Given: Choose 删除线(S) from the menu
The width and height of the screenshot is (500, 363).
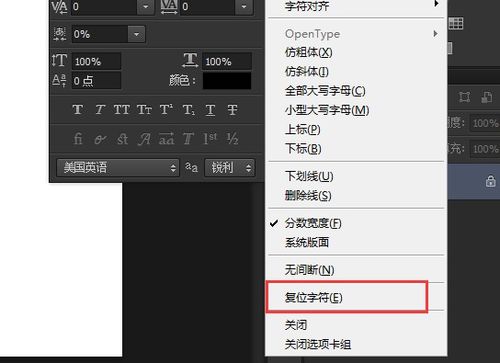Looking at the screenshot, I should [356, 195].
